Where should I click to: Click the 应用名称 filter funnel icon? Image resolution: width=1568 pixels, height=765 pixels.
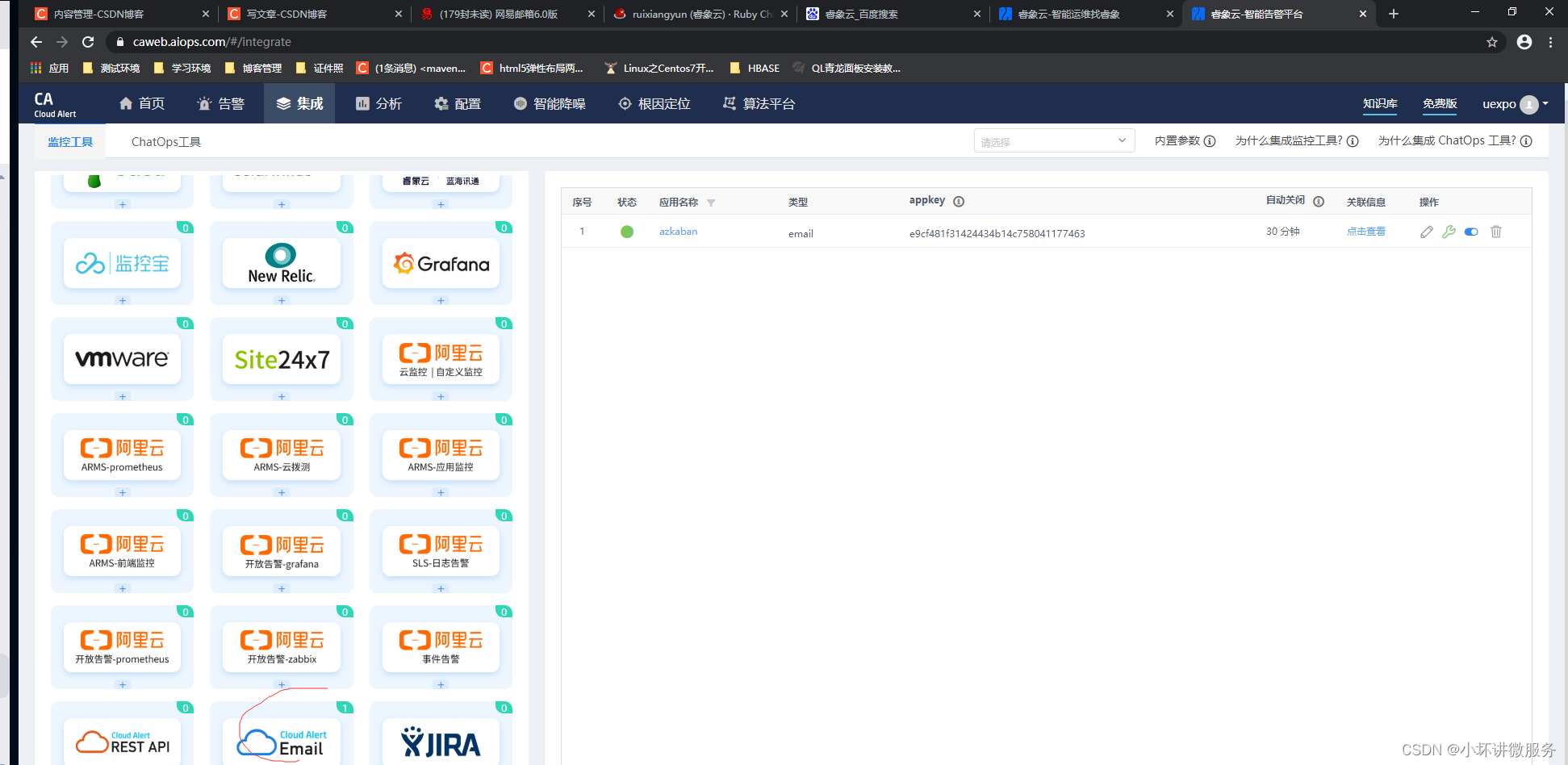point(711,203)
